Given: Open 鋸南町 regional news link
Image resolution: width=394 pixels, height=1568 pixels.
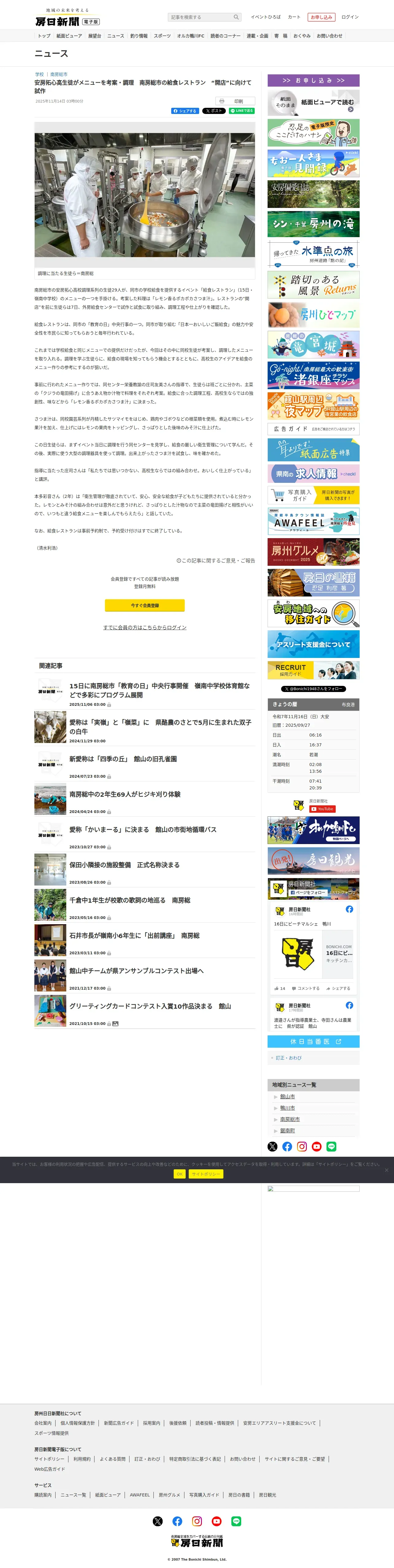Looking at the screenshot, I should tap(288, 1130).
